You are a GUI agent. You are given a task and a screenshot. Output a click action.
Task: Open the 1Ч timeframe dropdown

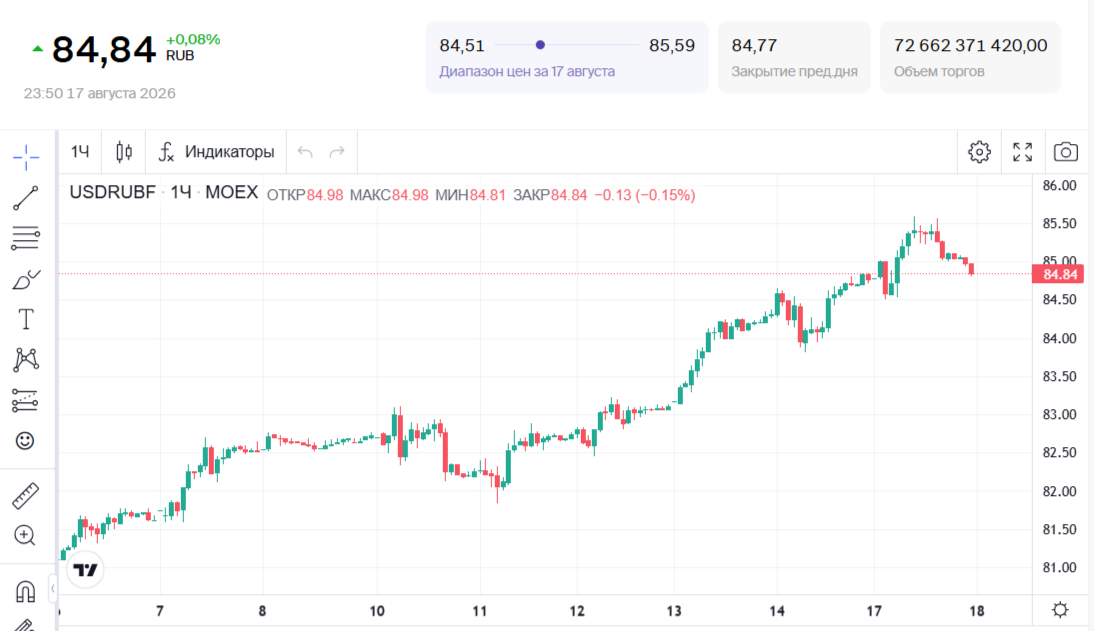tap(80, 151)
